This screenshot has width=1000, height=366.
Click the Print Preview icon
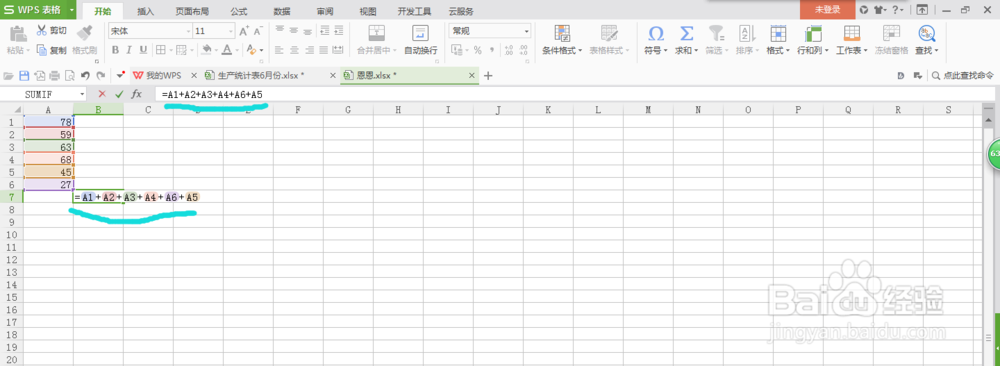pyautogui.click(x=70, y=75)
